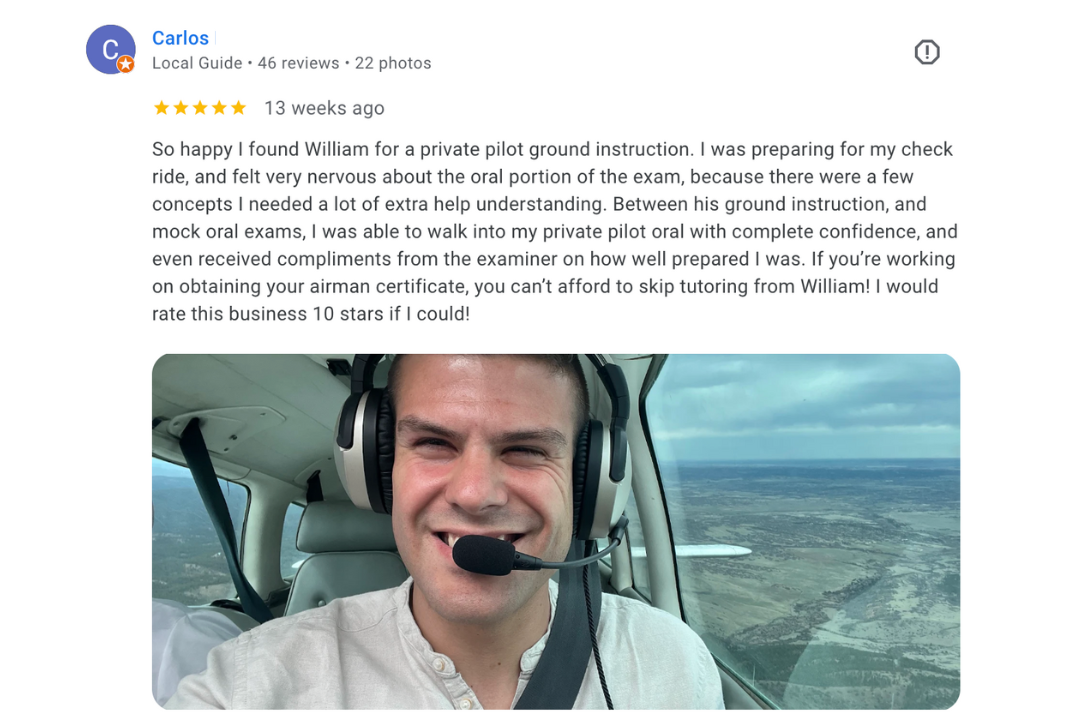This screenshot has height=720, width=1069.
Task: Click the "22 photos" count
Action: (x=393, y=63)
